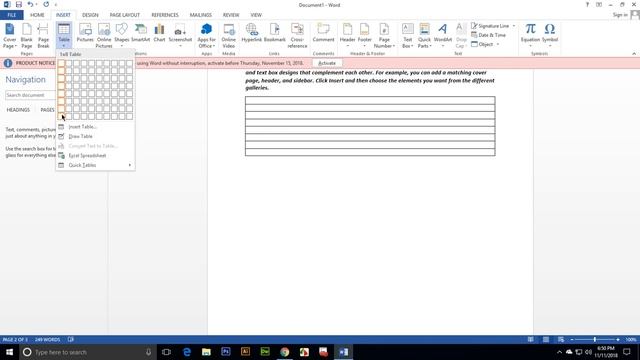The image size is (640, 360).
Task: Insert a SmartArt graphic
Action: point(140,33)
